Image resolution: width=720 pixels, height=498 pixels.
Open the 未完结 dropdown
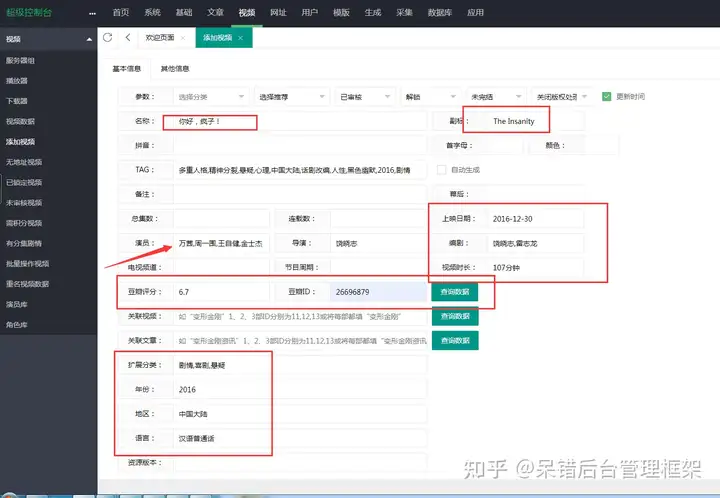click(x=496, y=97)
